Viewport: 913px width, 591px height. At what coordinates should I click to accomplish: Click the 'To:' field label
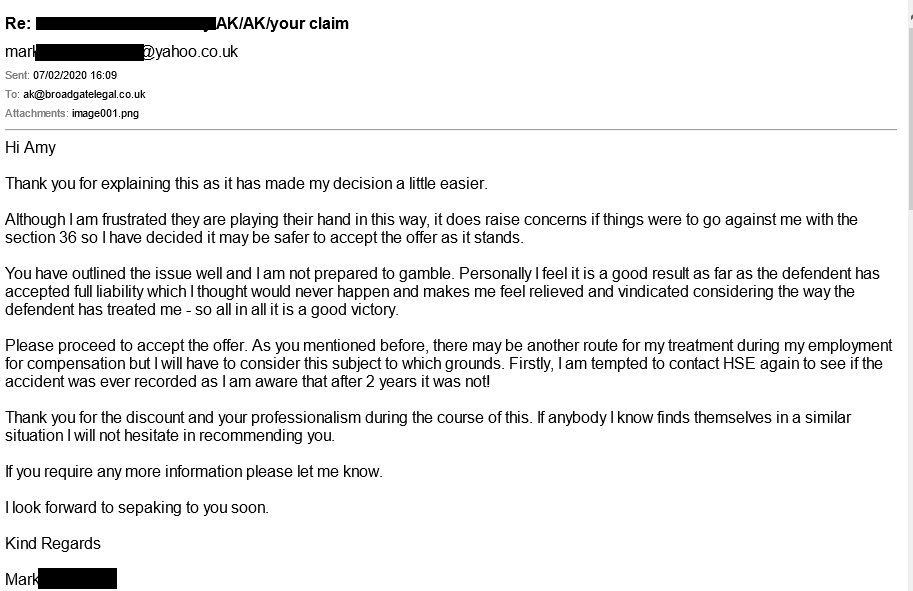click(12, 94)
